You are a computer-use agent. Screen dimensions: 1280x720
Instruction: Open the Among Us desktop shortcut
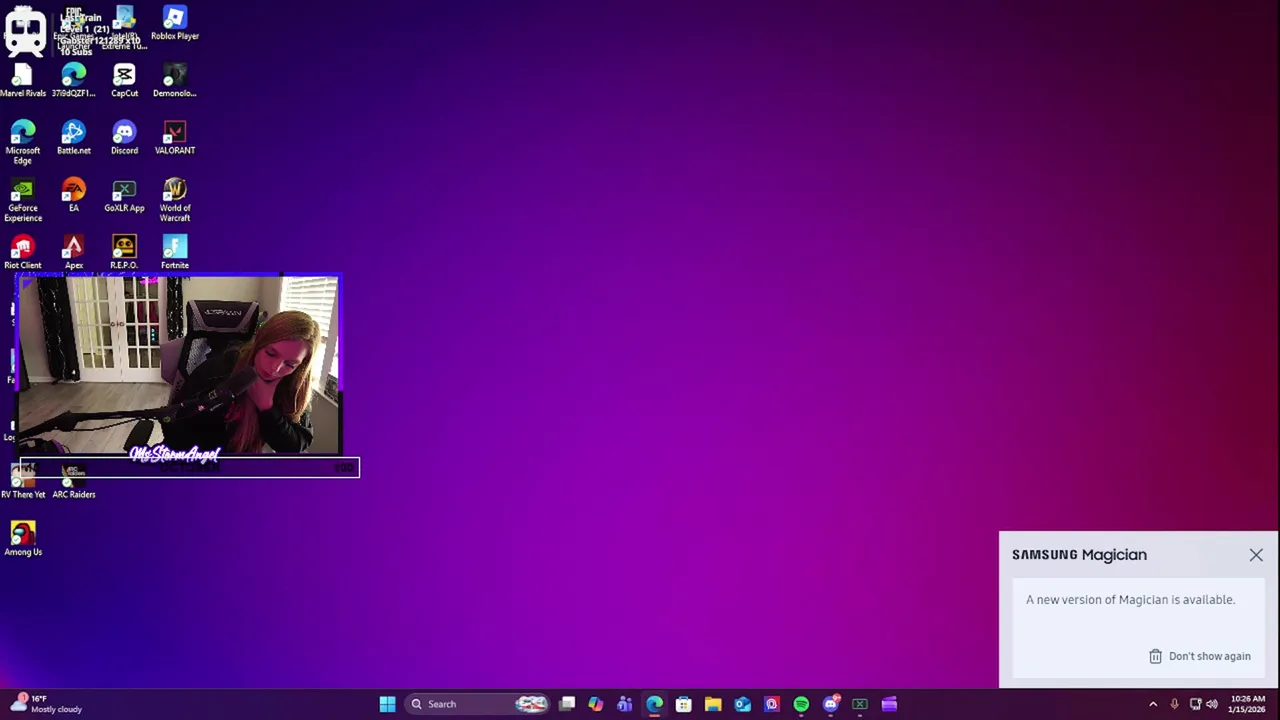pos(23,539)
